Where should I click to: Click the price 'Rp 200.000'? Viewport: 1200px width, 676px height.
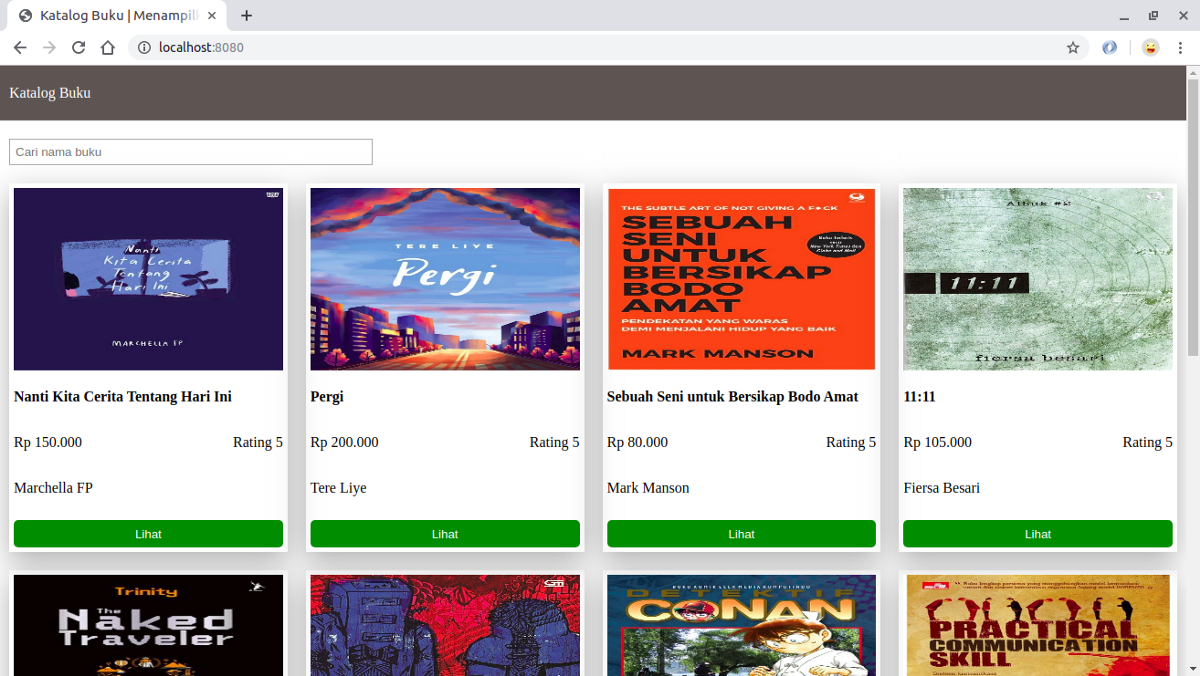click(345, 442)
